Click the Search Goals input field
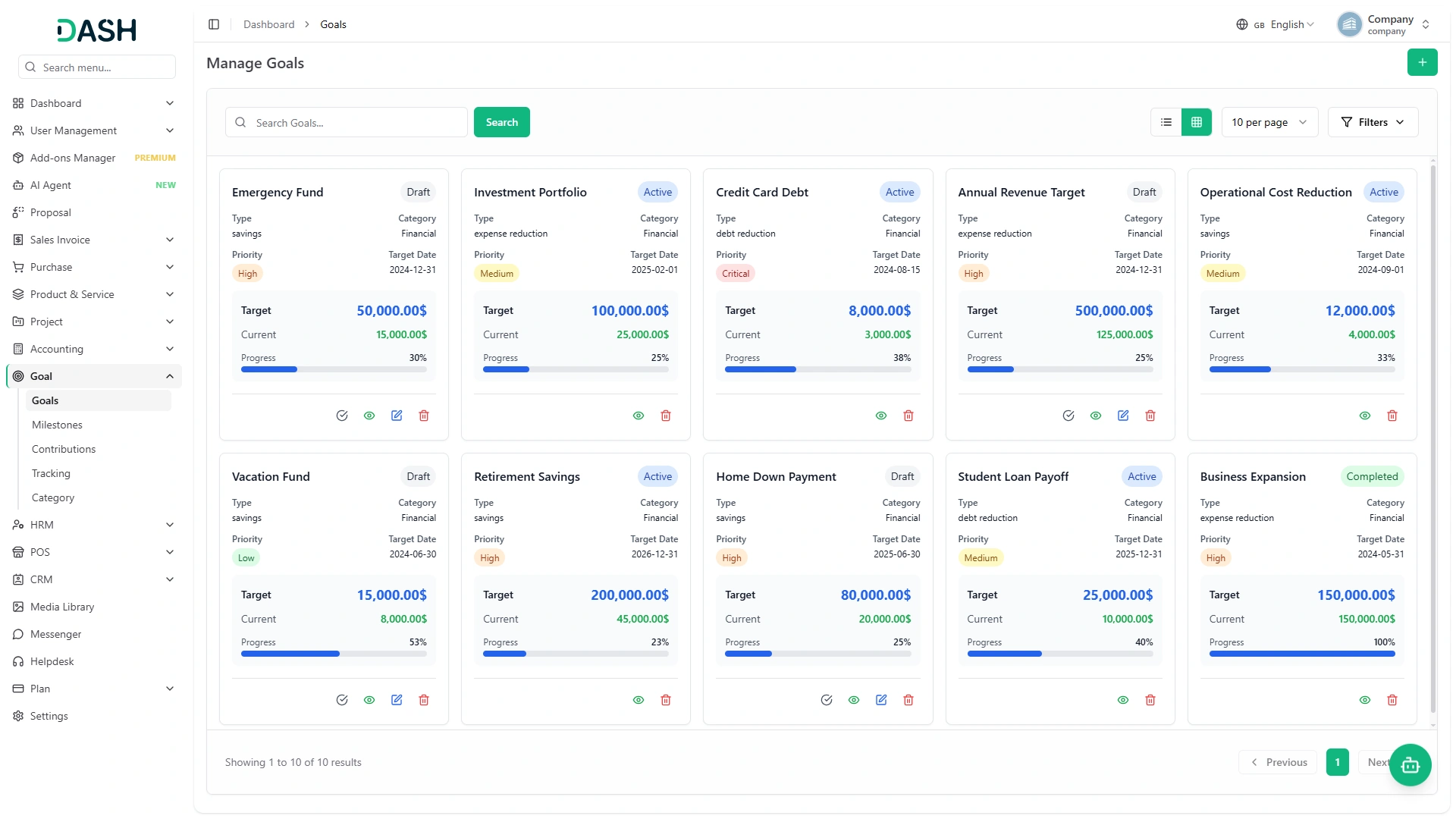1456x819 pixels. (347, 122)
